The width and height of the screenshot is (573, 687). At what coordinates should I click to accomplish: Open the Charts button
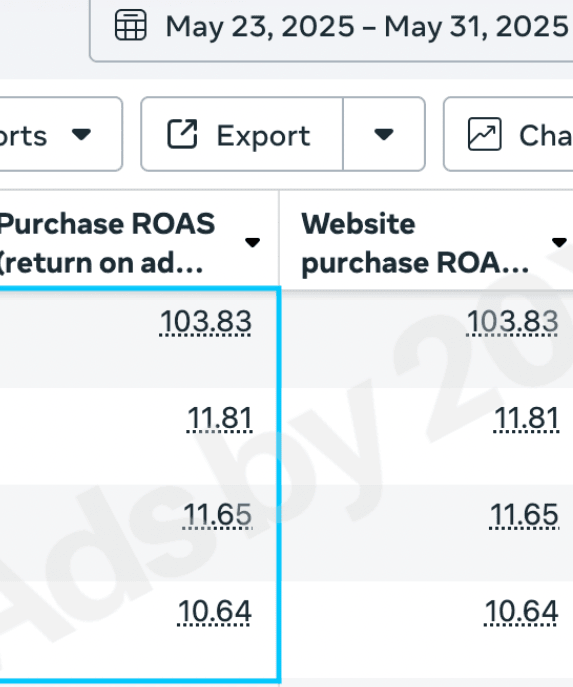point(509,134)
